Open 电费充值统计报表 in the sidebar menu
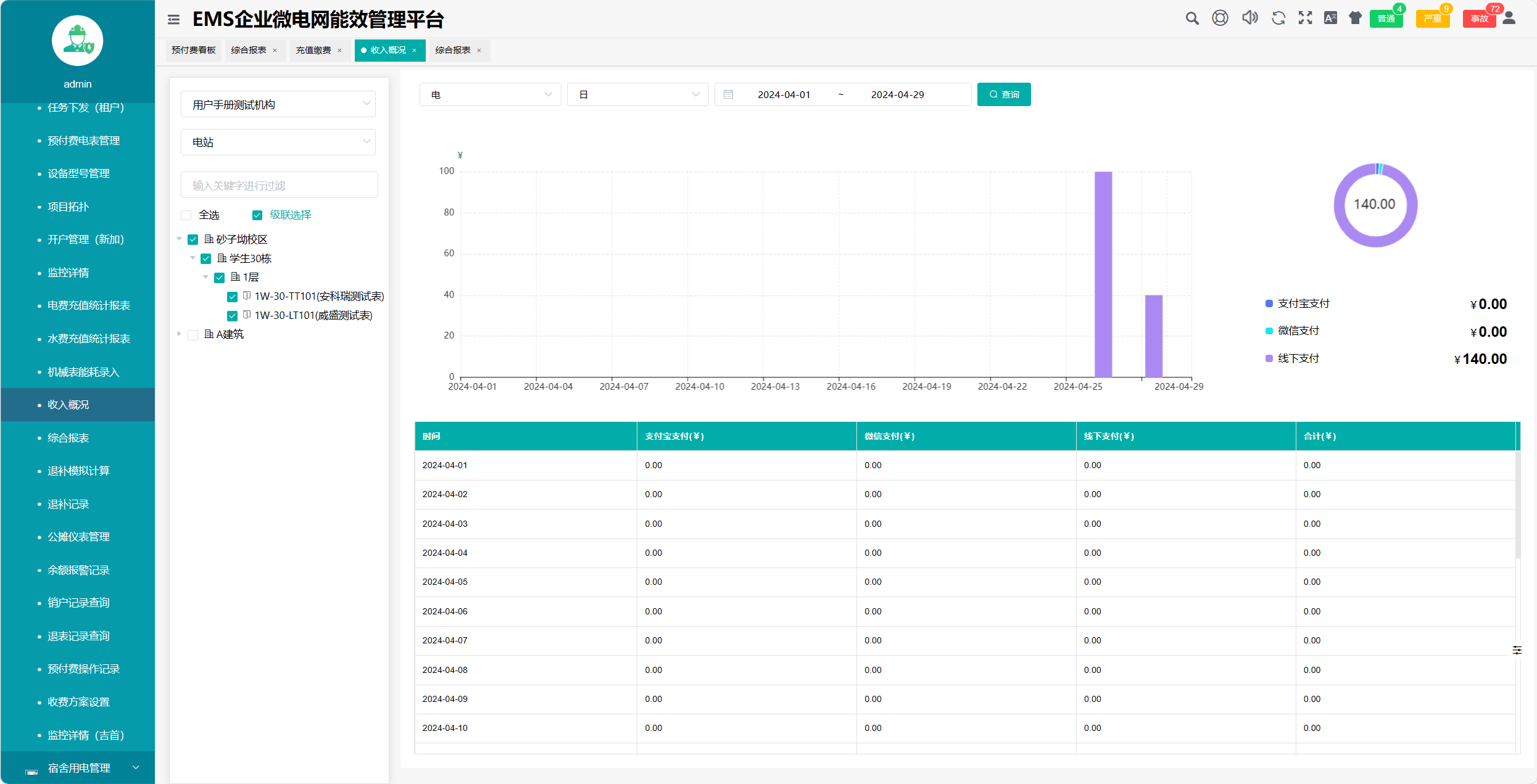Image resolution: width=1537 pixels, height=784 pixels. [x=89, y=306]
